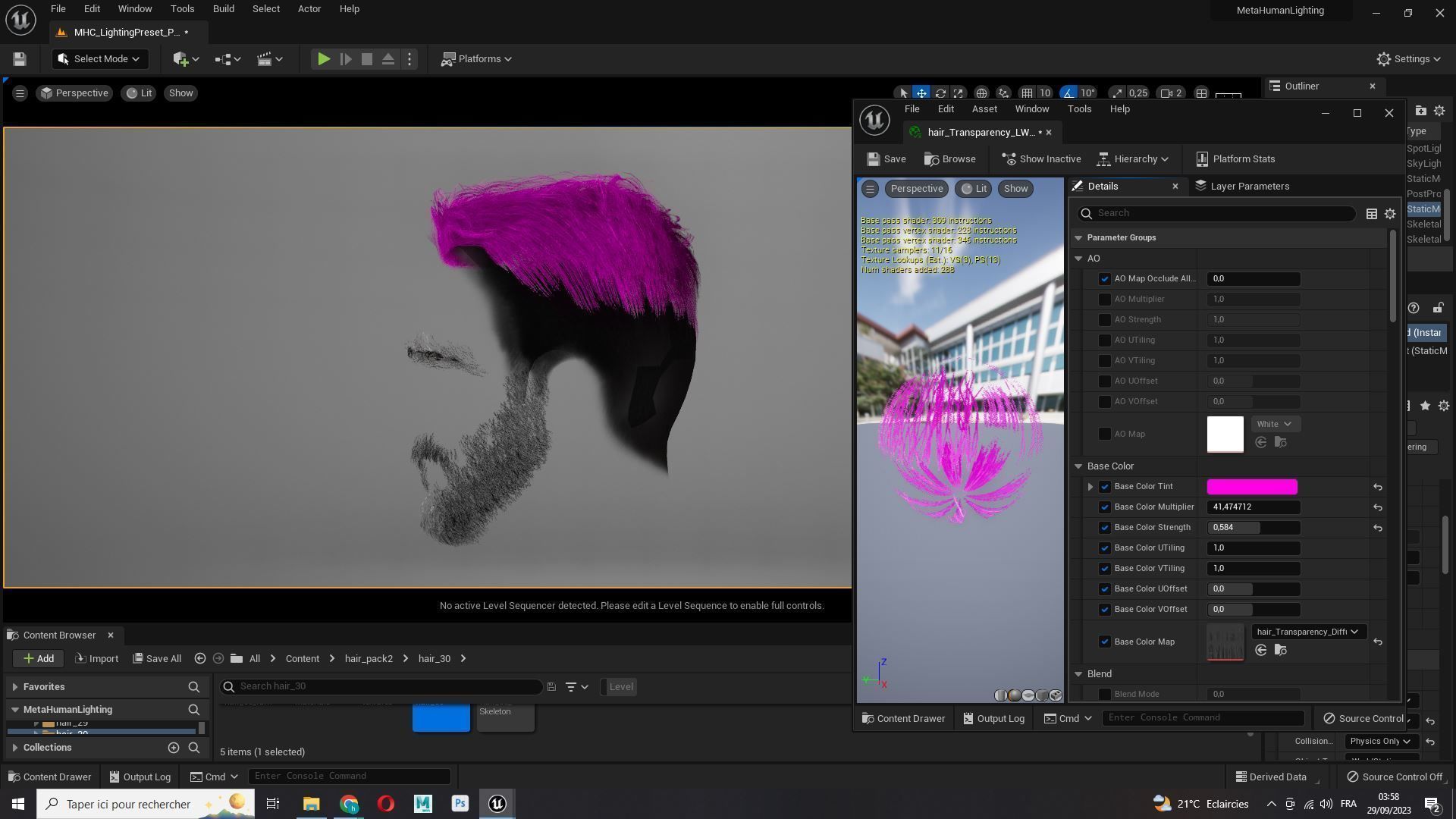Viewport: 1456px width, 819px height.
Task: Open Photoshop from Windows taskbar
Action: (460, 804)
